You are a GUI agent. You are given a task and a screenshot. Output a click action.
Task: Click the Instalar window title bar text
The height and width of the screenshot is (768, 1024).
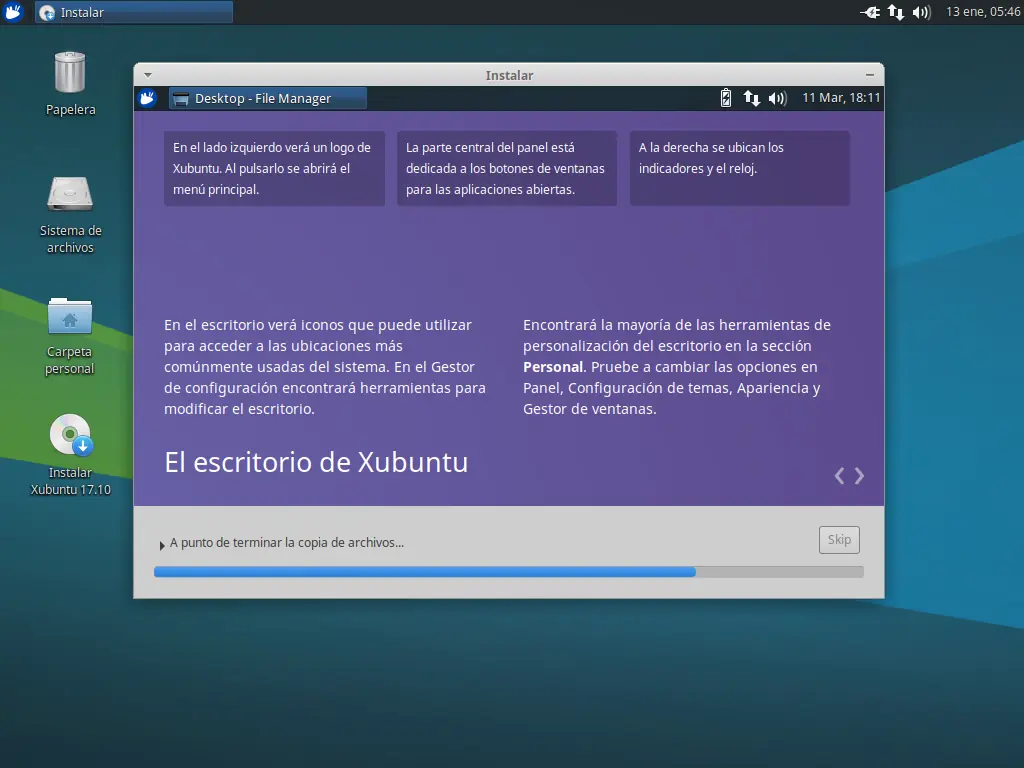509,76
